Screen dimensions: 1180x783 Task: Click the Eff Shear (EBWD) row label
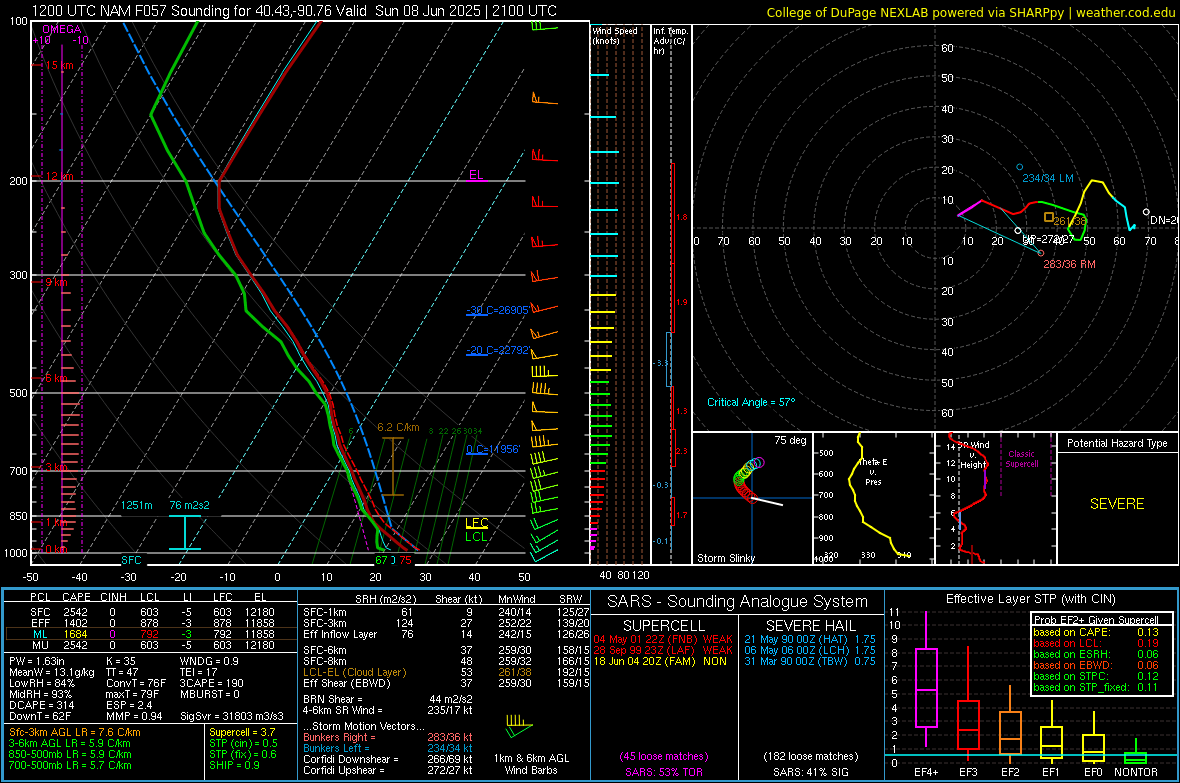pos(347,684)
